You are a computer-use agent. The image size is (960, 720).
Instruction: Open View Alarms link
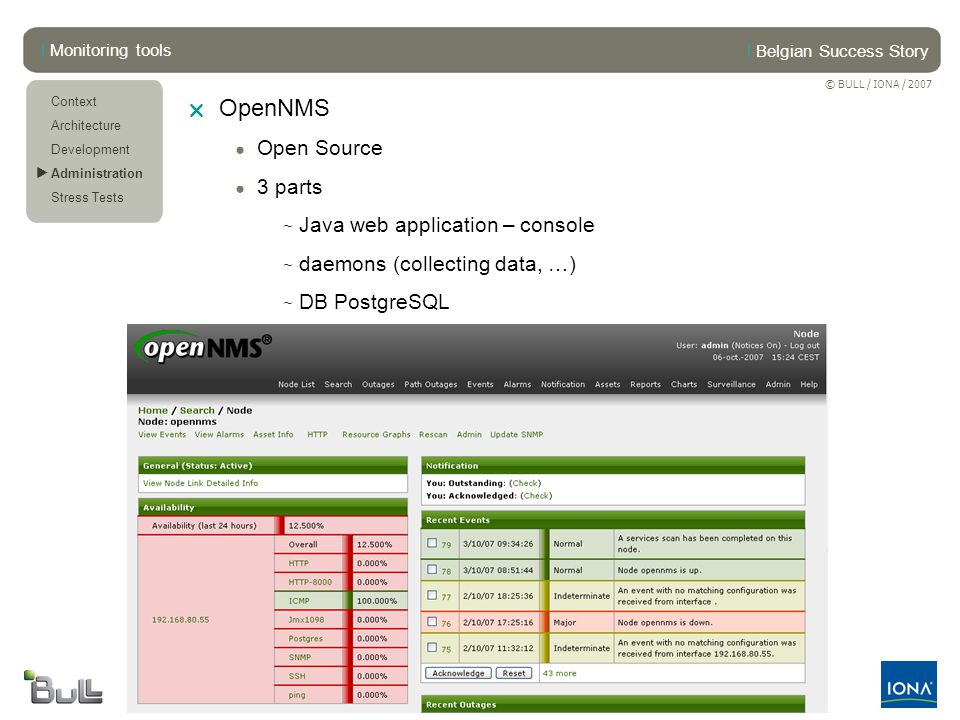click(219, 435)
